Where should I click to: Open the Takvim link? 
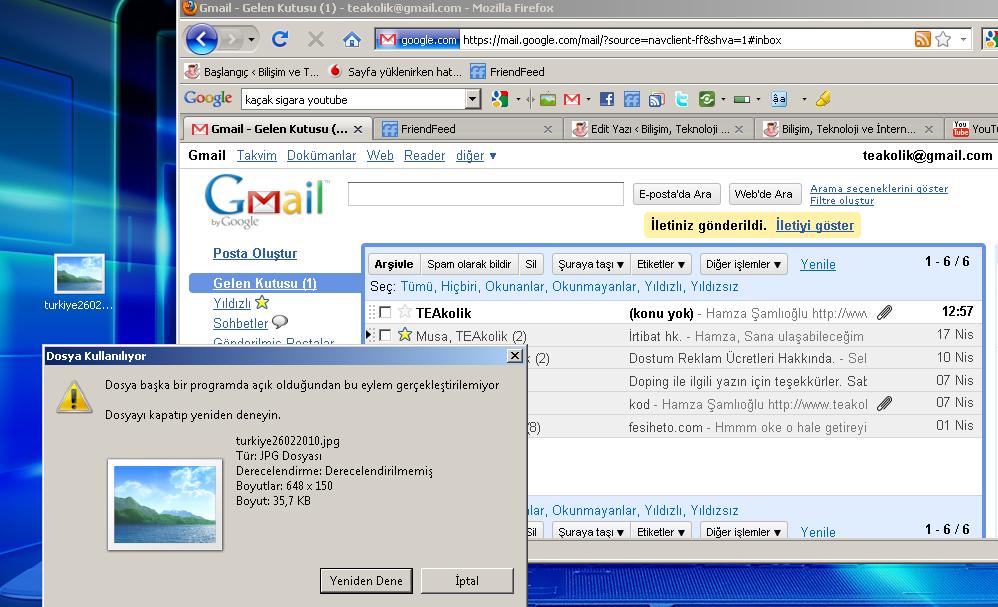257,155
